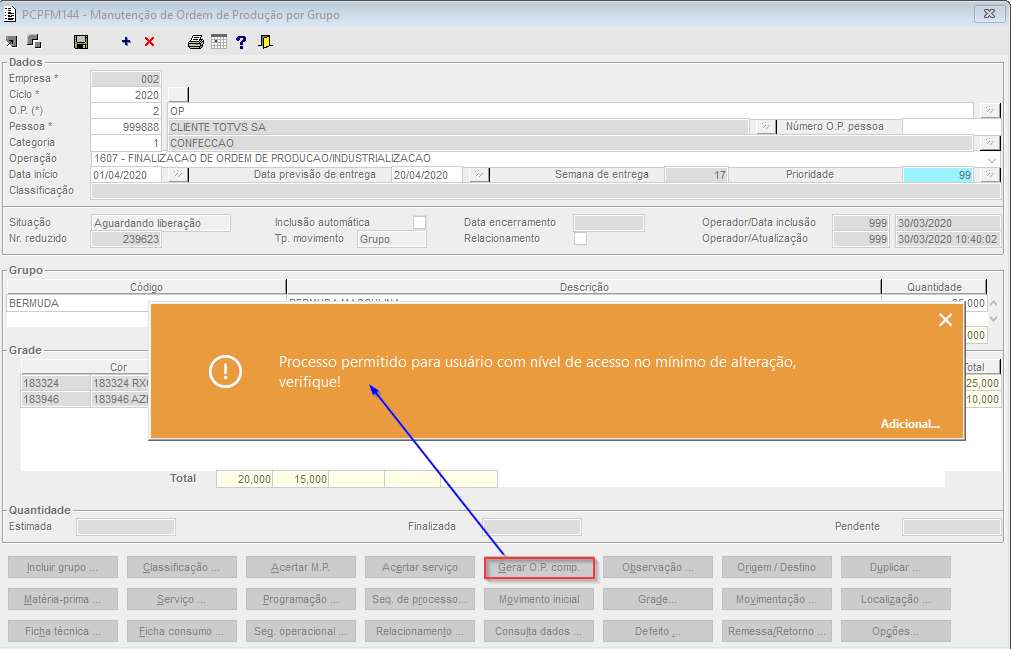Click the Consulta dados ... button
1011x649 pixels.
pyautogui.click(x=539, y=631)
